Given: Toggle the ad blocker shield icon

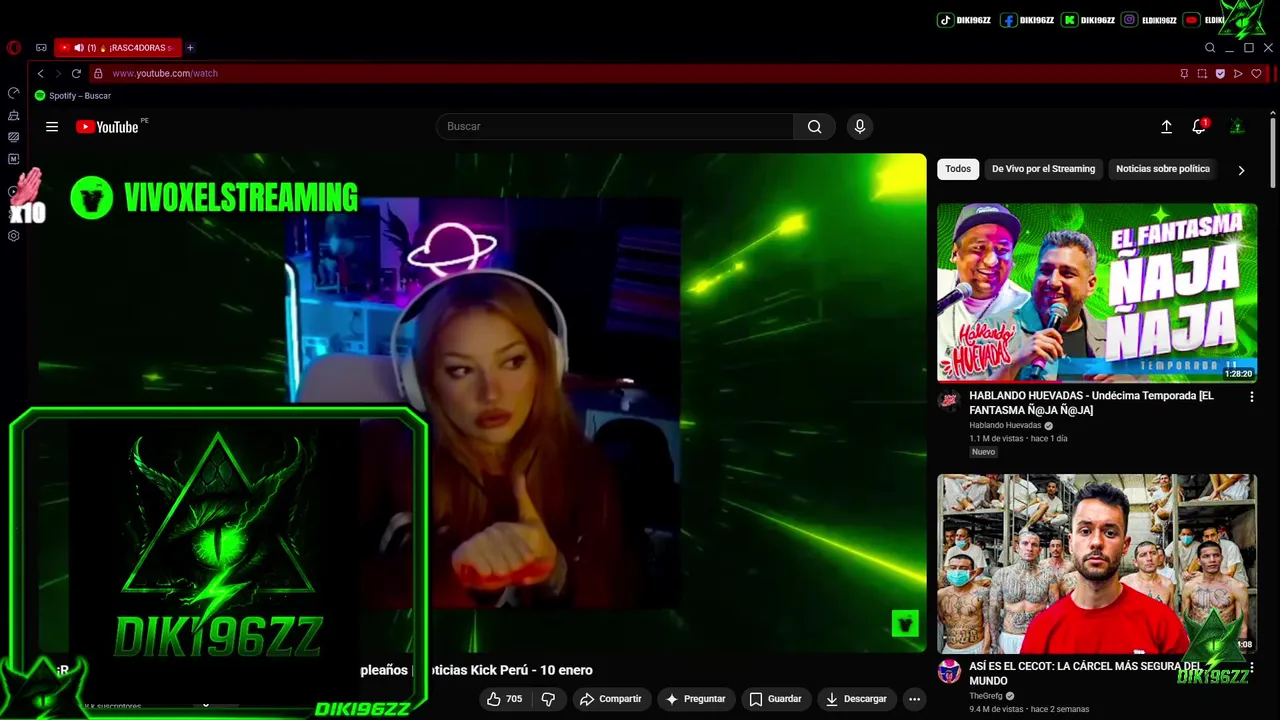Looking at the screenshot, I should [1220, 73].
